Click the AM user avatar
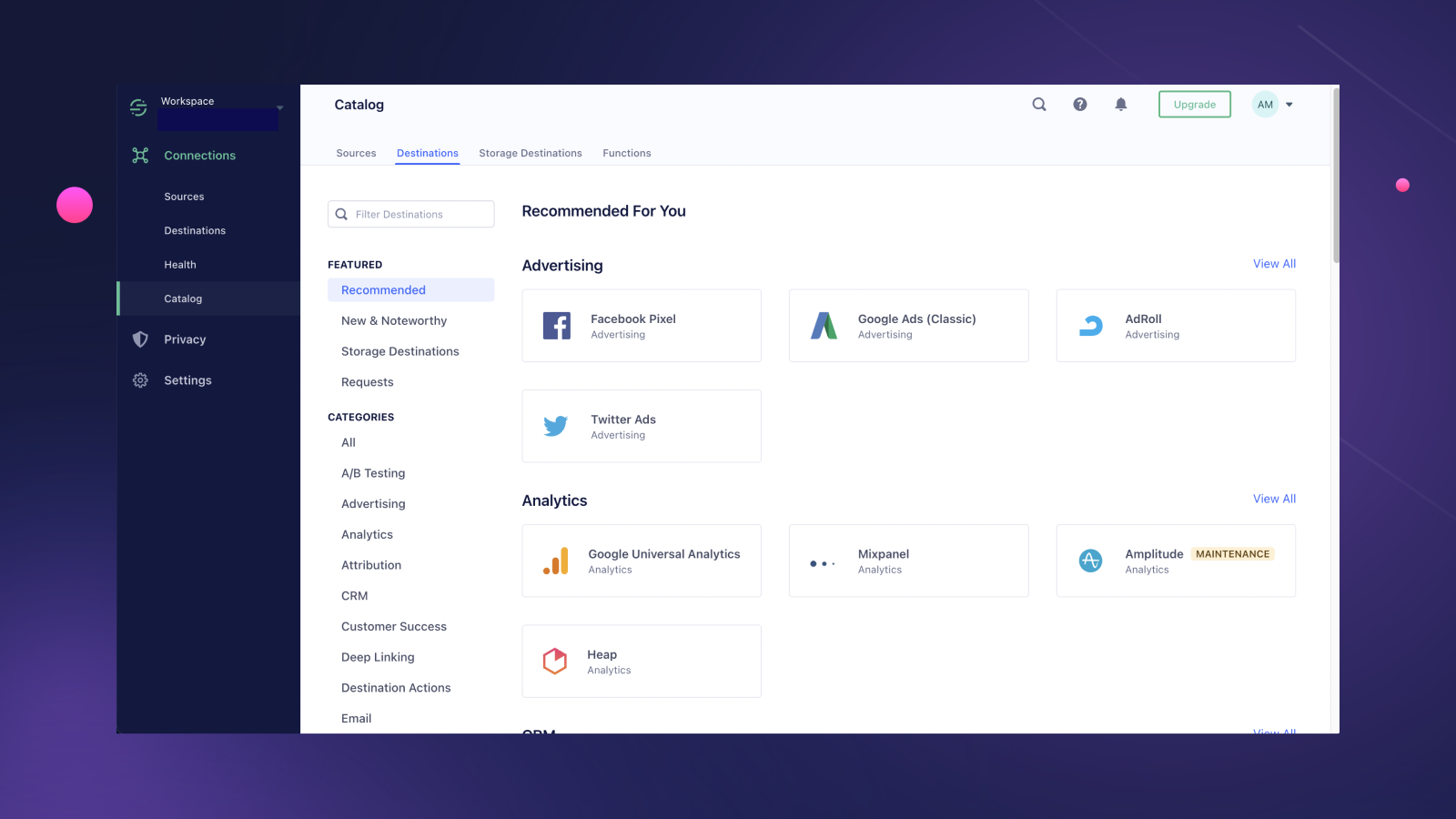The width and height of the screenshot is (1456, 819). point(1265,105)
